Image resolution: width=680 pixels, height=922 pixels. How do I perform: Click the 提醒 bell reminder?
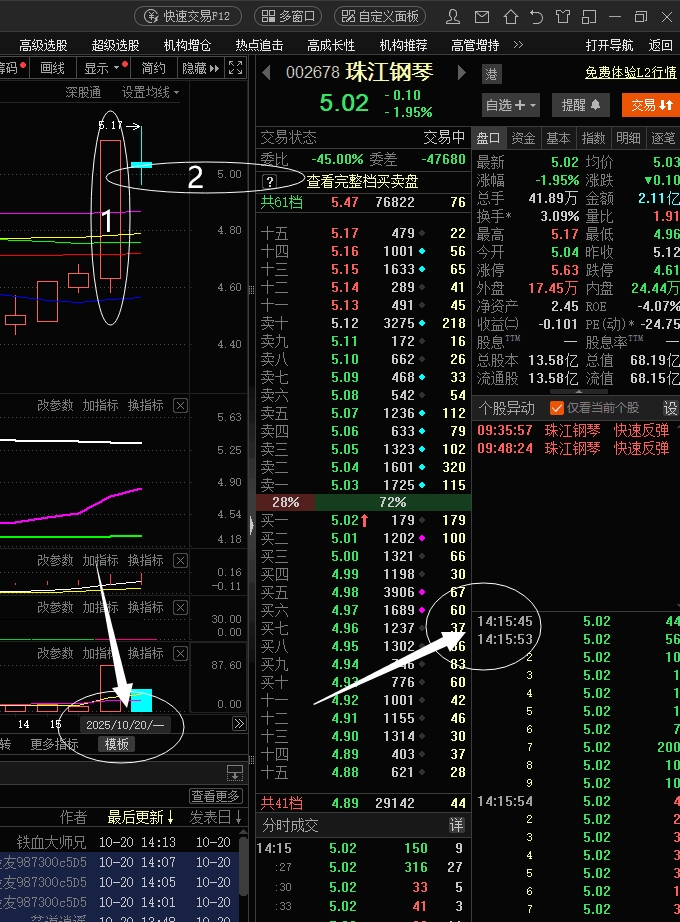[x=581, y=105]
